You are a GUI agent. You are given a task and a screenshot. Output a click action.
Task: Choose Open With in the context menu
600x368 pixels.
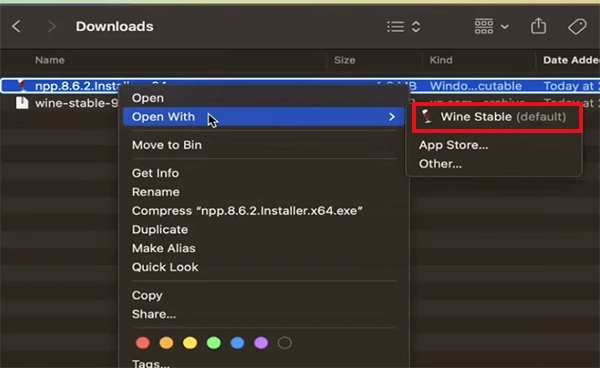(x=163, y=117)
